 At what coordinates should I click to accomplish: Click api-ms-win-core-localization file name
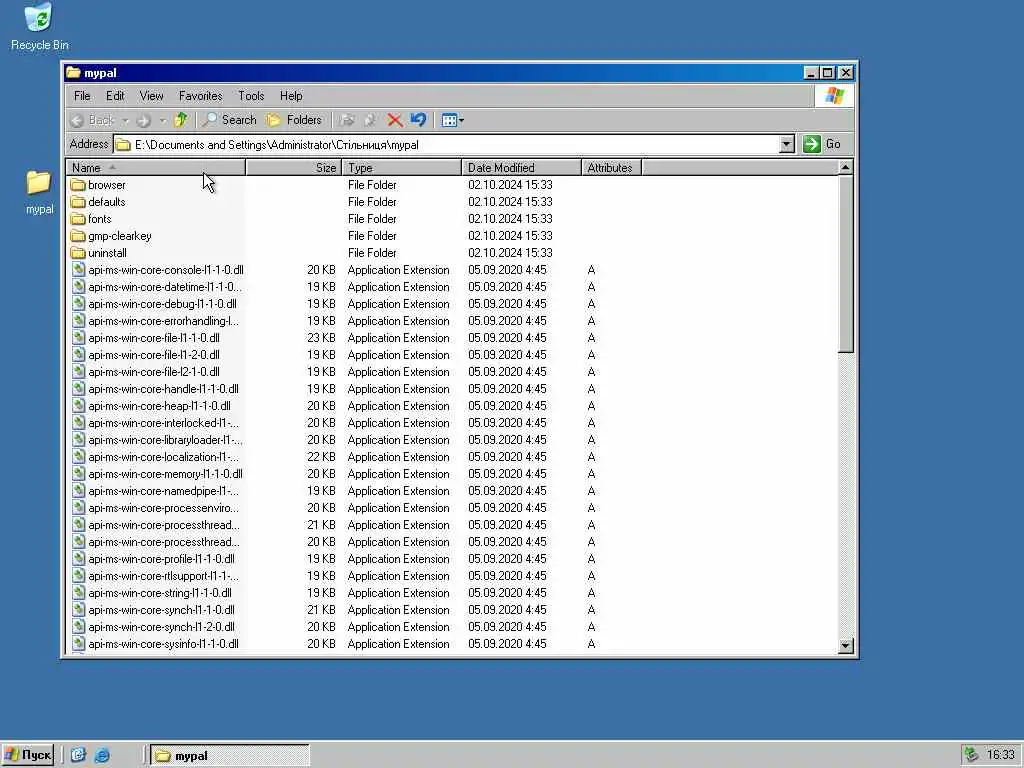tap(163, 456)
